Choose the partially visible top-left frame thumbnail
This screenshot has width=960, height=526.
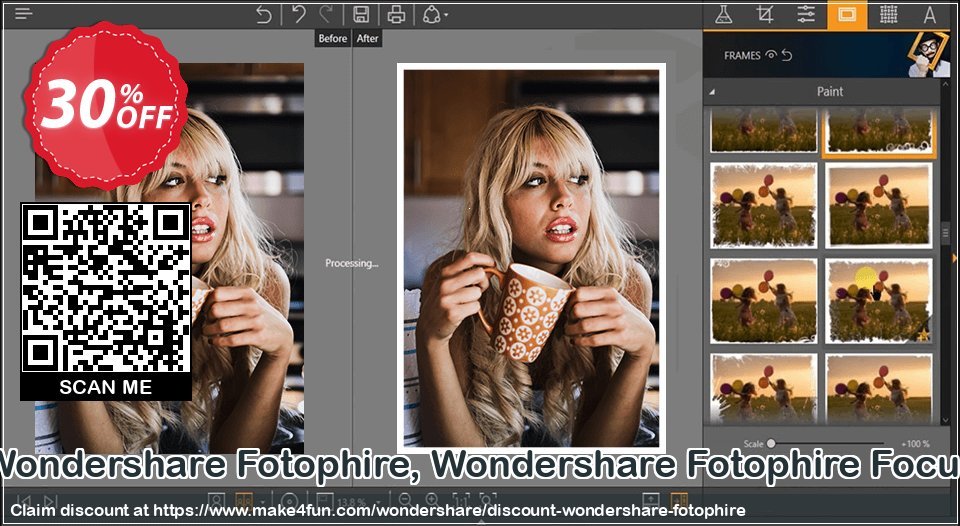pyautogui.click(x=763, y=130)
